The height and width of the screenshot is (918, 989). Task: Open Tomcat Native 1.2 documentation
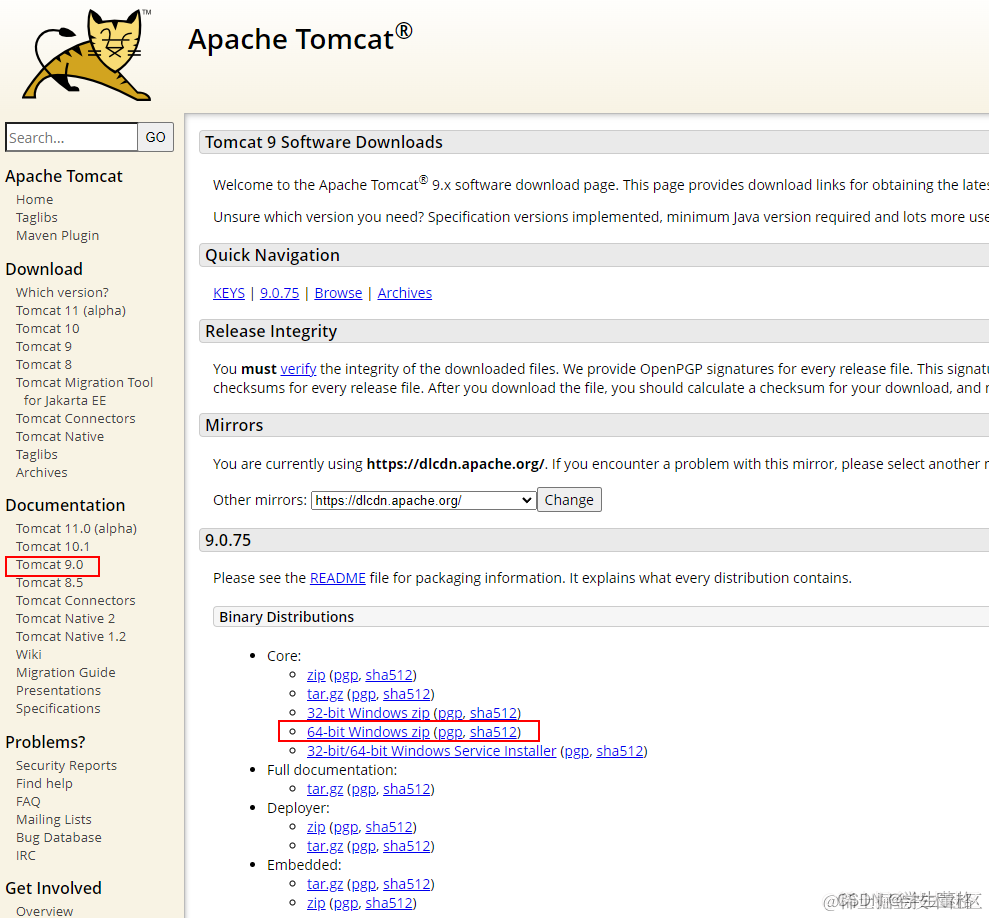click(x=71, y=636)
